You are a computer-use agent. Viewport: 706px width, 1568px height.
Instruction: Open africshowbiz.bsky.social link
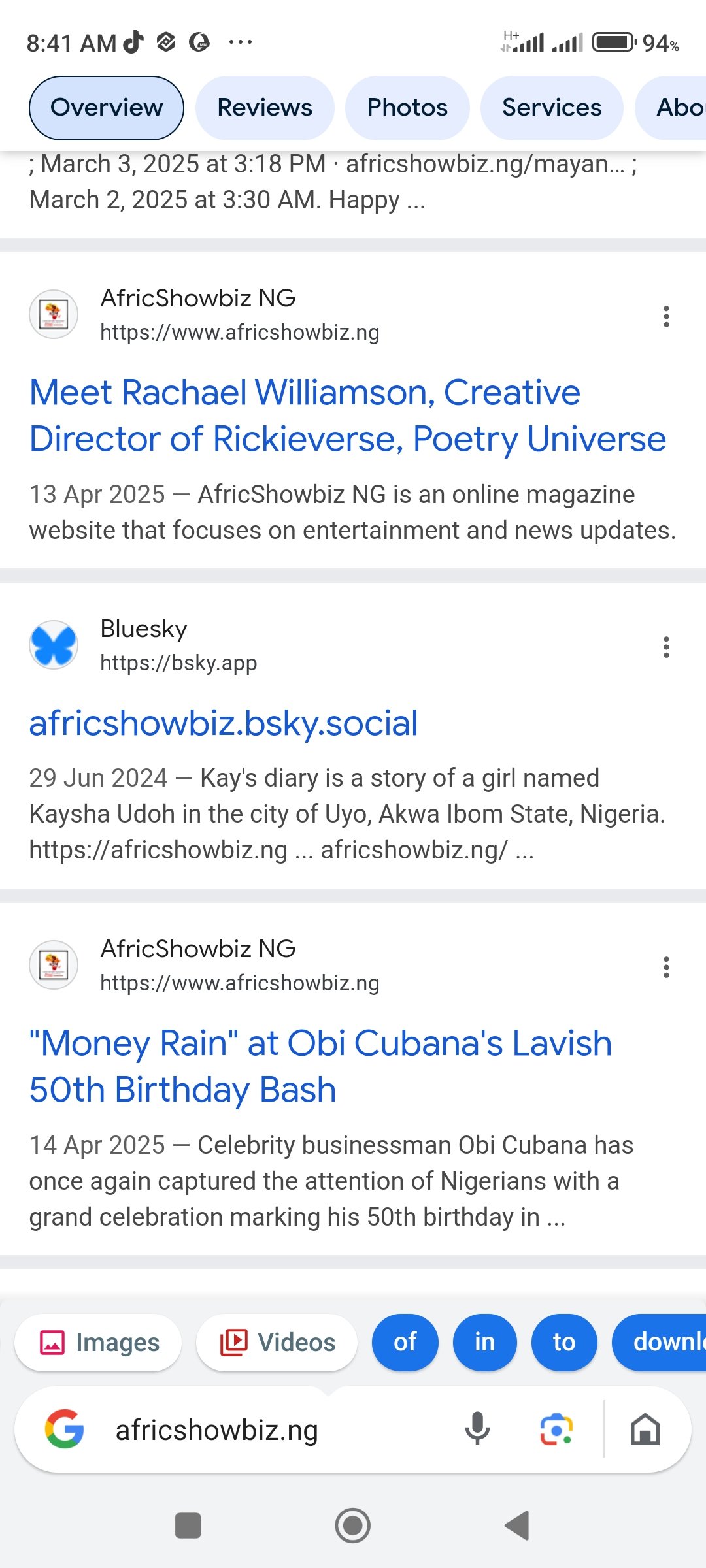click(x=224, y=723)
